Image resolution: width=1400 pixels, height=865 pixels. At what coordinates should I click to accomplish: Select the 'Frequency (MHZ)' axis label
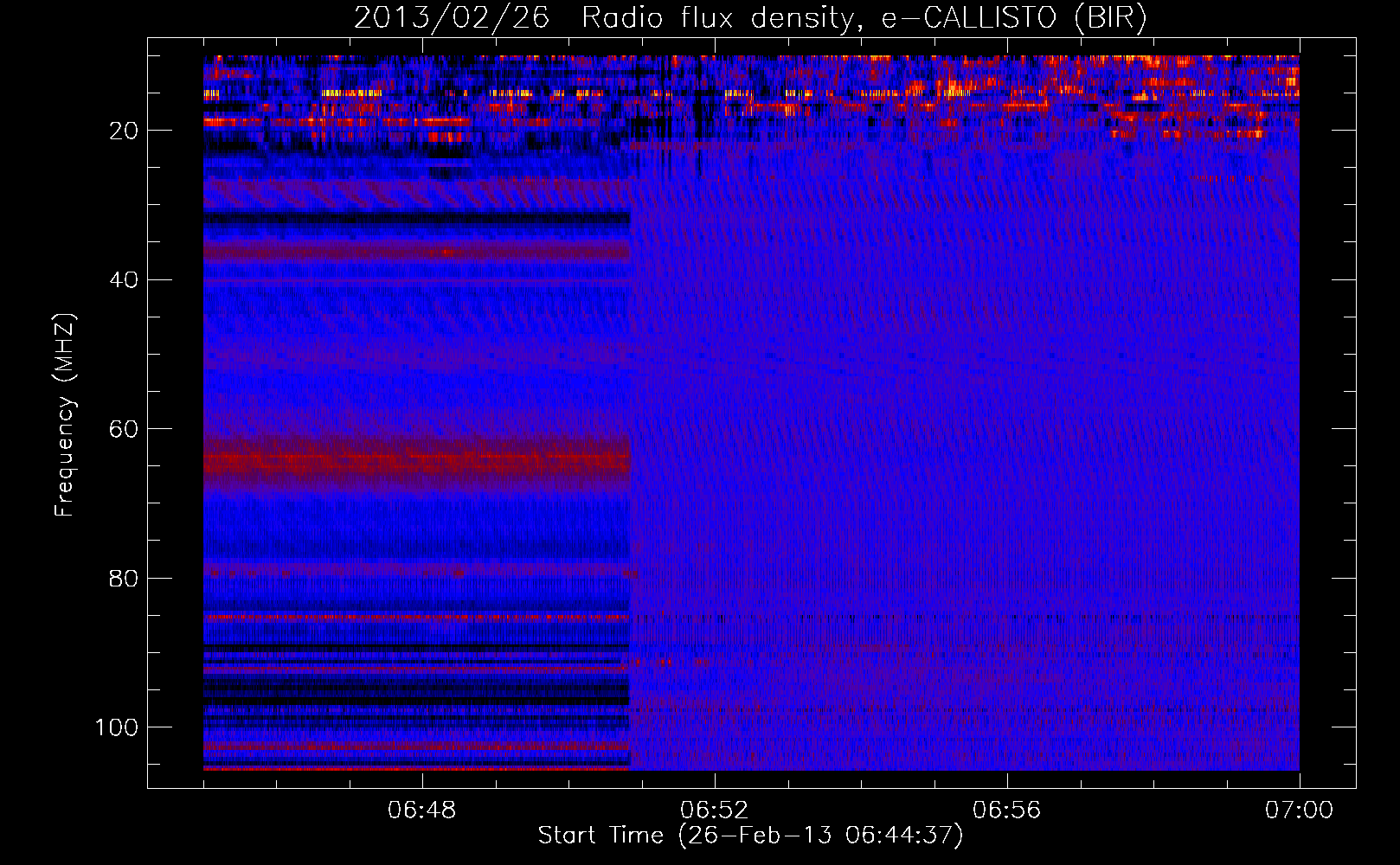(x=65, y=415)
